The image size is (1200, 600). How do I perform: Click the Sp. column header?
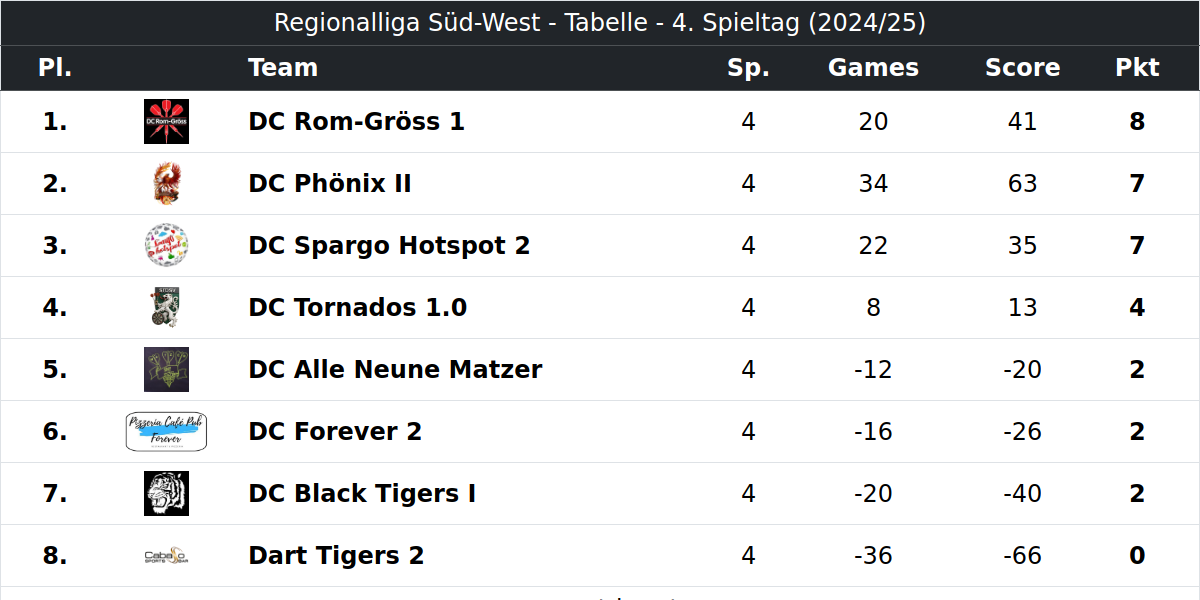click(x=748, y=68)
